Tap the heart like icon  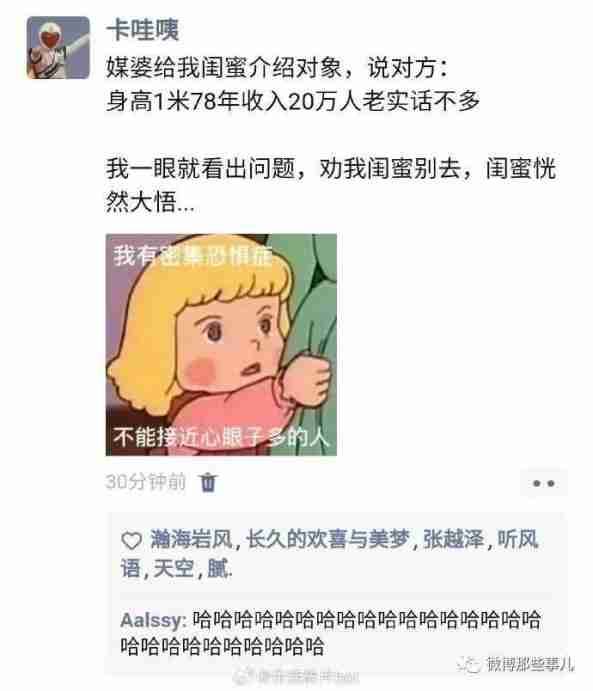[x=131, y=541]
